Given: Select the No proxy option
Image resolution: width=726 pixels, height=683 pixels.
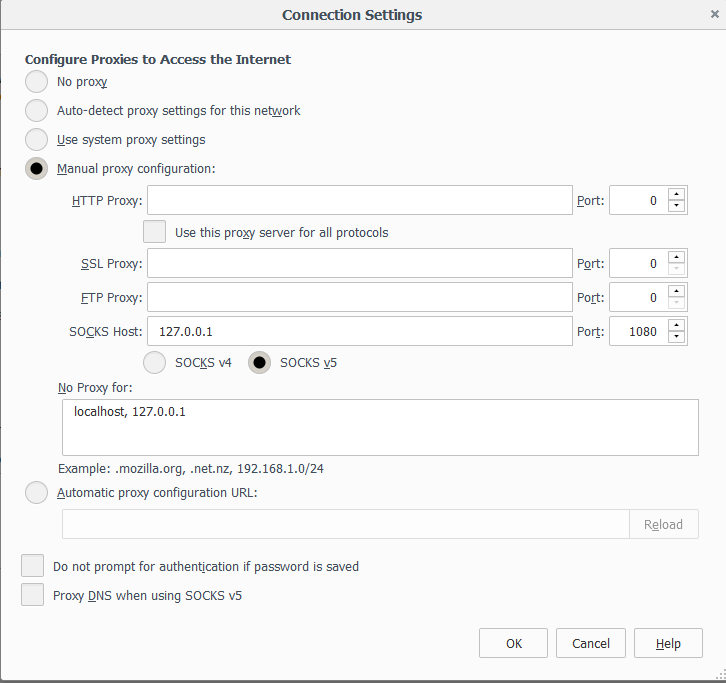Looking at the screenshot, I should click(36, 82).
